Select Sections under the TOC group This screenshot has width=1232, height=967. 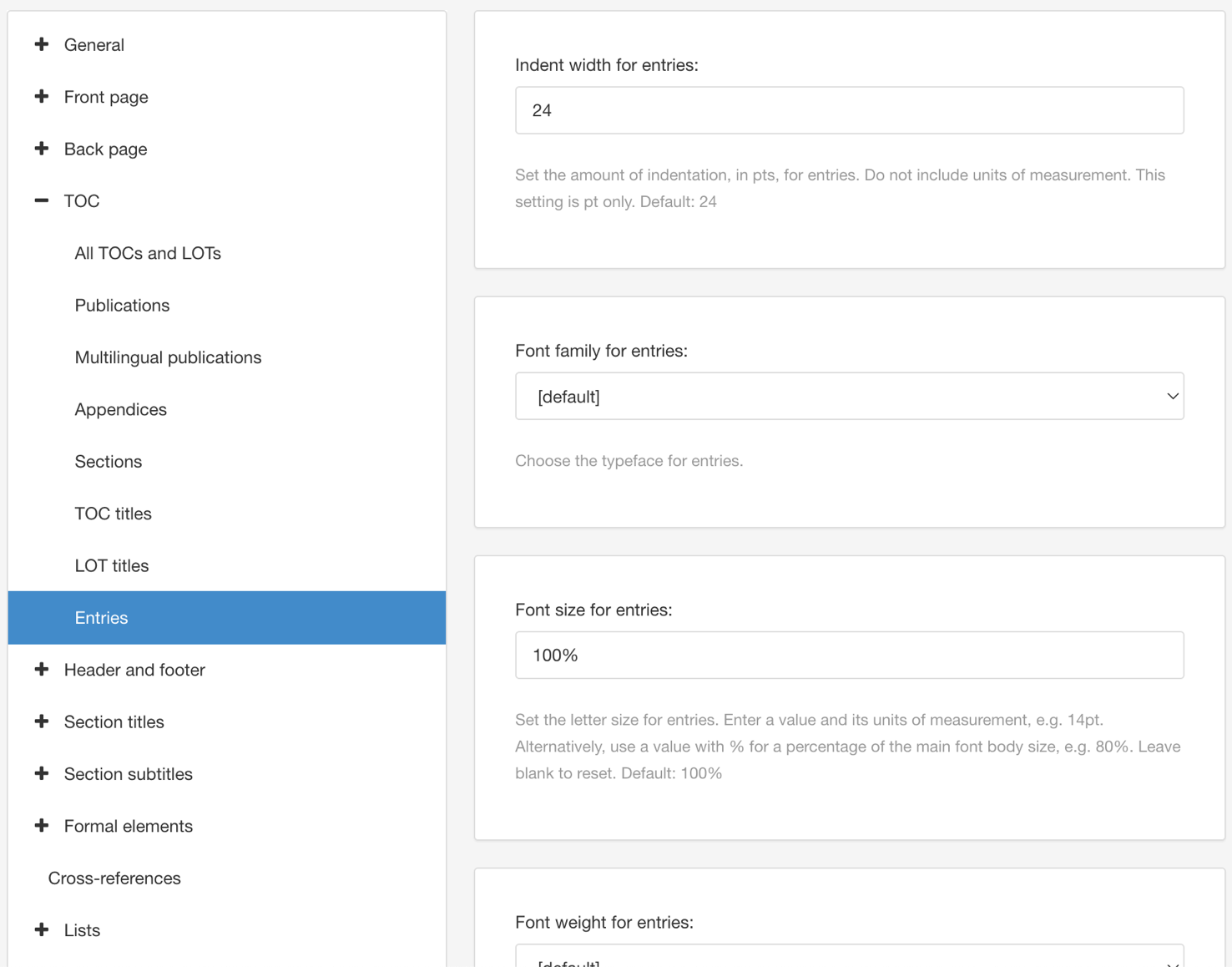coord(109,461)
